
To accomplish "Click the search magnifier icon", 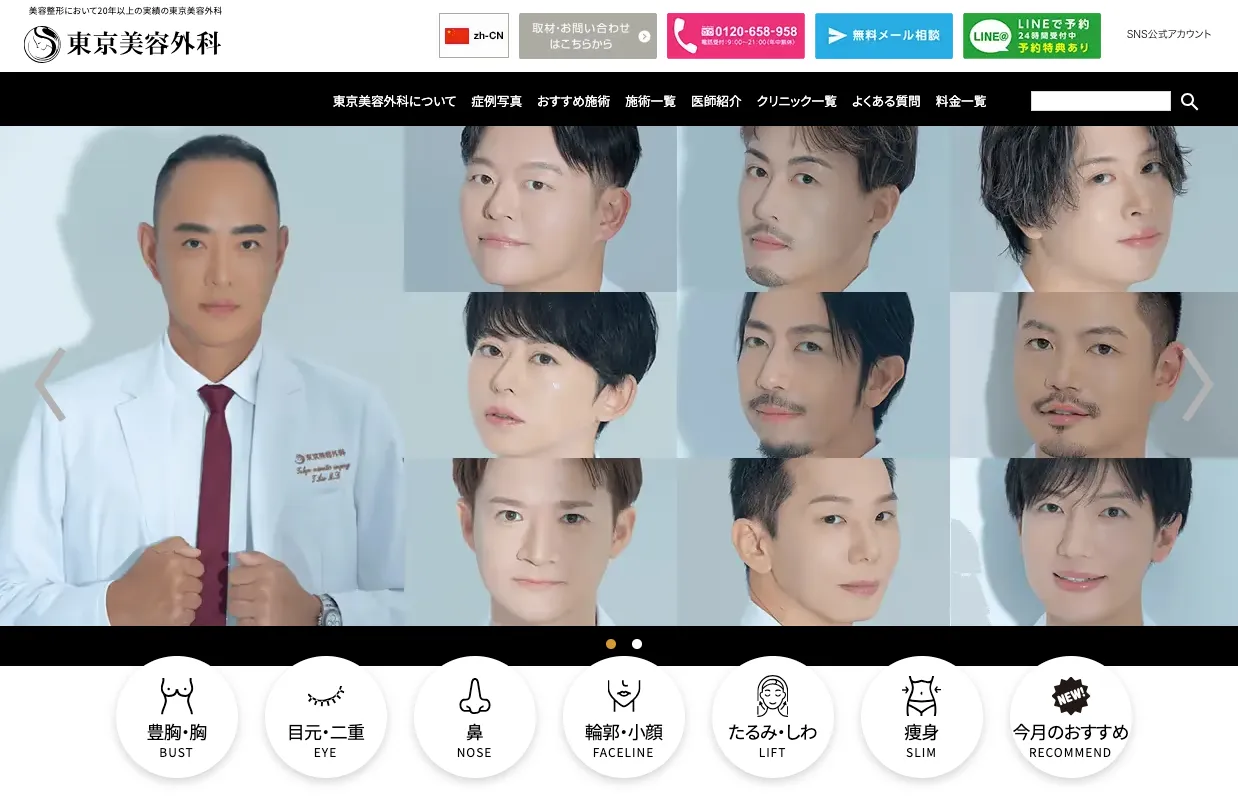I will point(1189,101).
